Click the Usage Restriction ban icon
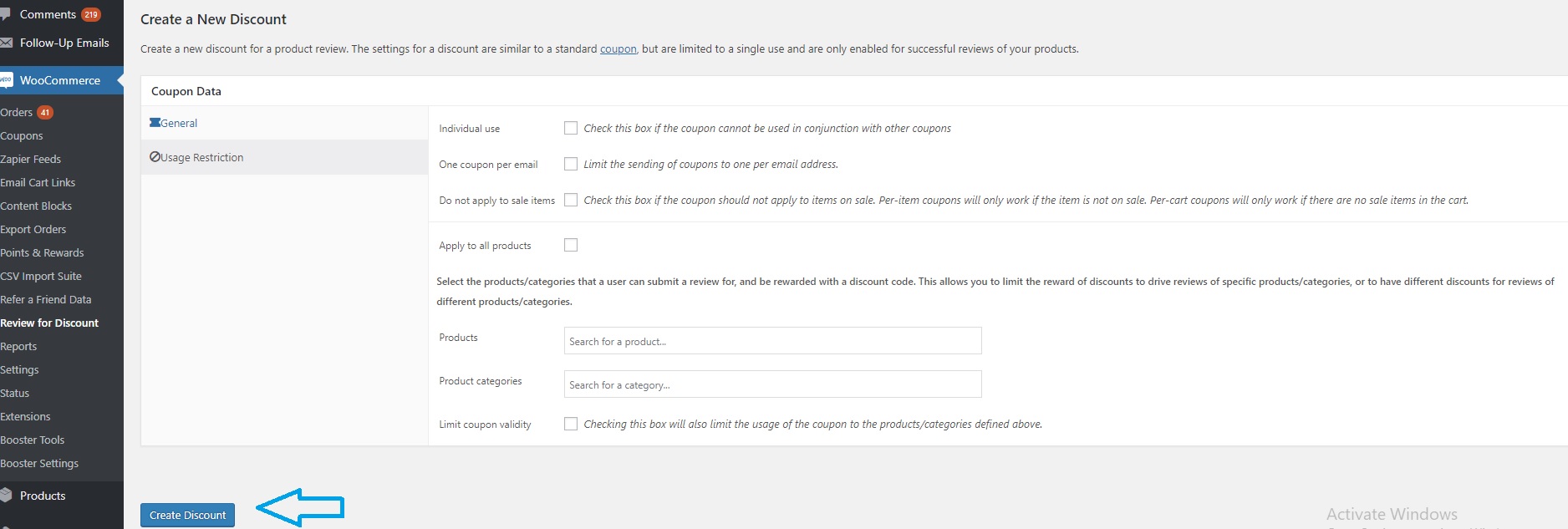 pyautogui.click(x=155, y=157)
